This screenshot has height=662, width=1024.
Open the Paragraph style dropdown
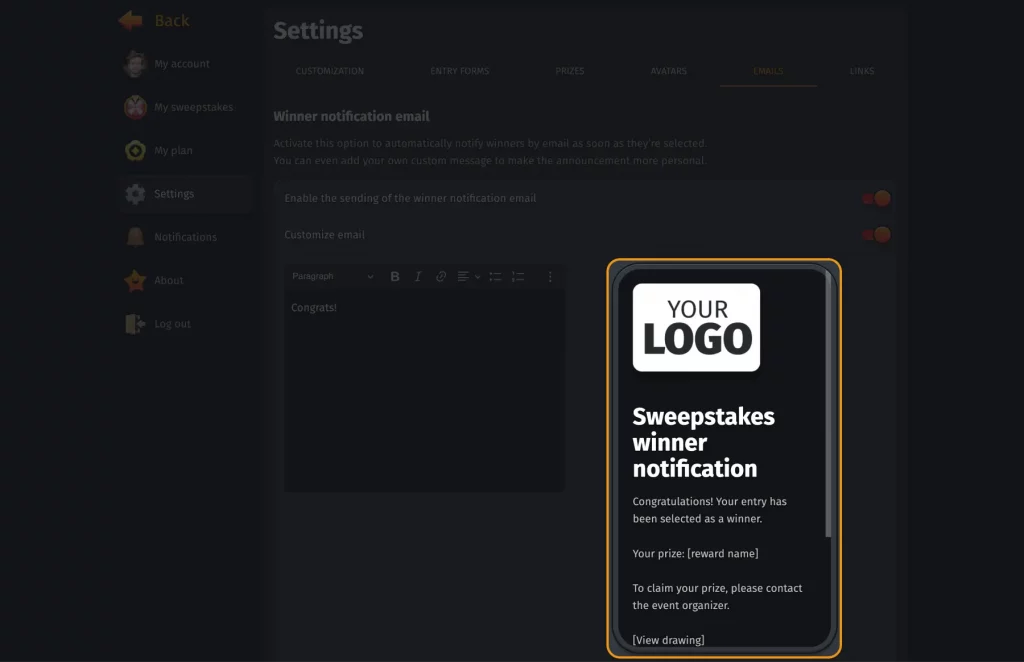coord(332,277)
